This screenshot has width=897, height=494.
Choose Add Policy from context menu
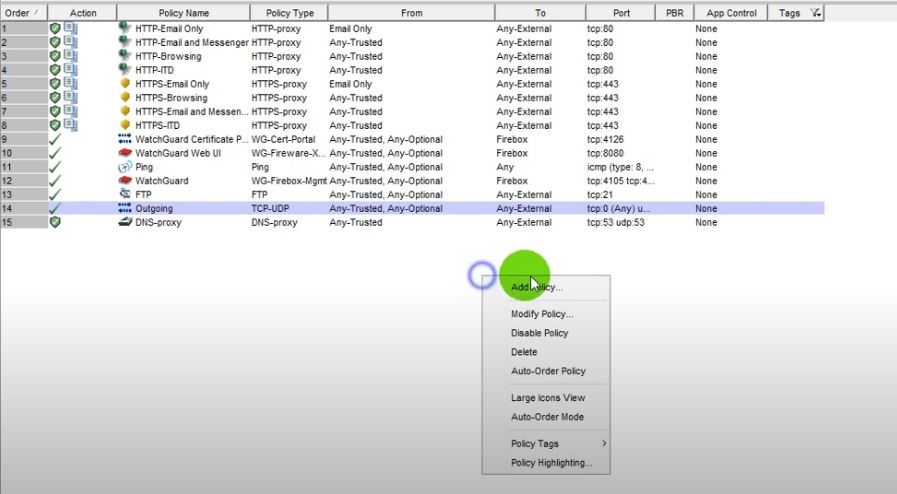(537, 287)
